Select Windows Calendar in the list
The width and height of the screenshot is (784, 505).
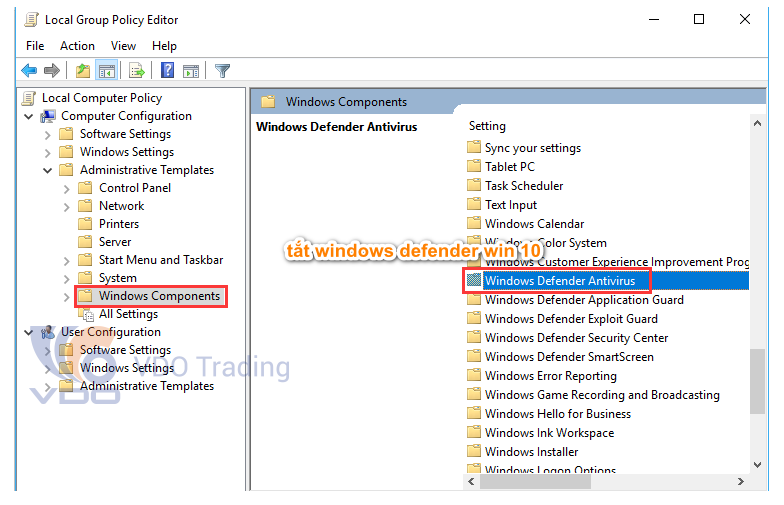(534, 224)
